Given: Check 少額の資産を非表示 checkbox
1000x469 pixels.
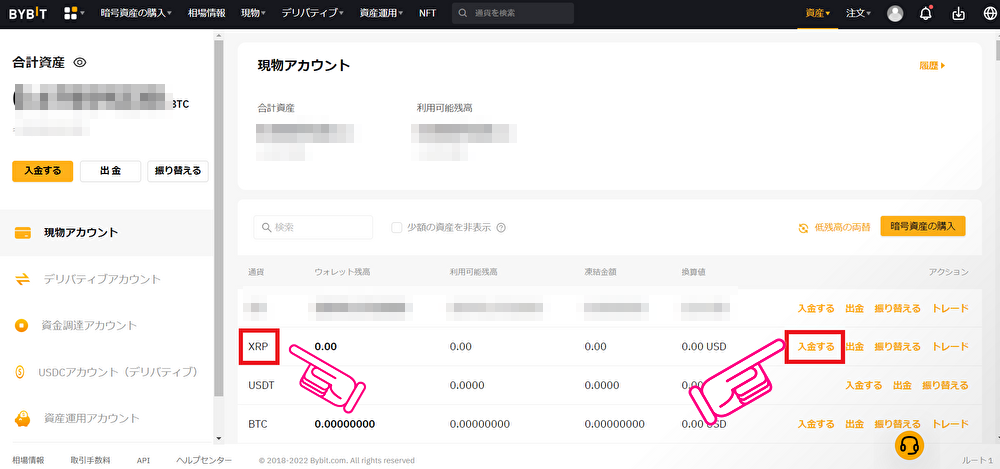Looking at the screenshot, I should pos(397,228).
